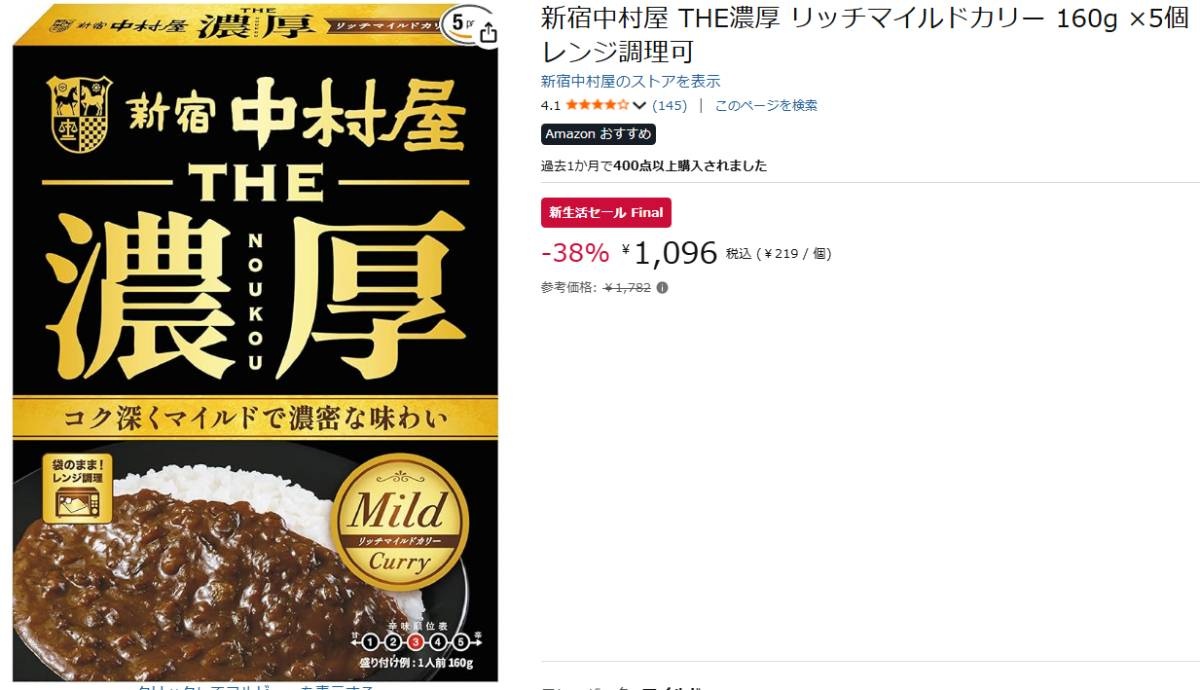This screenshot has height=690, width=1200.
Task: Click the info icon beside 参考価格
Action: 662,287
